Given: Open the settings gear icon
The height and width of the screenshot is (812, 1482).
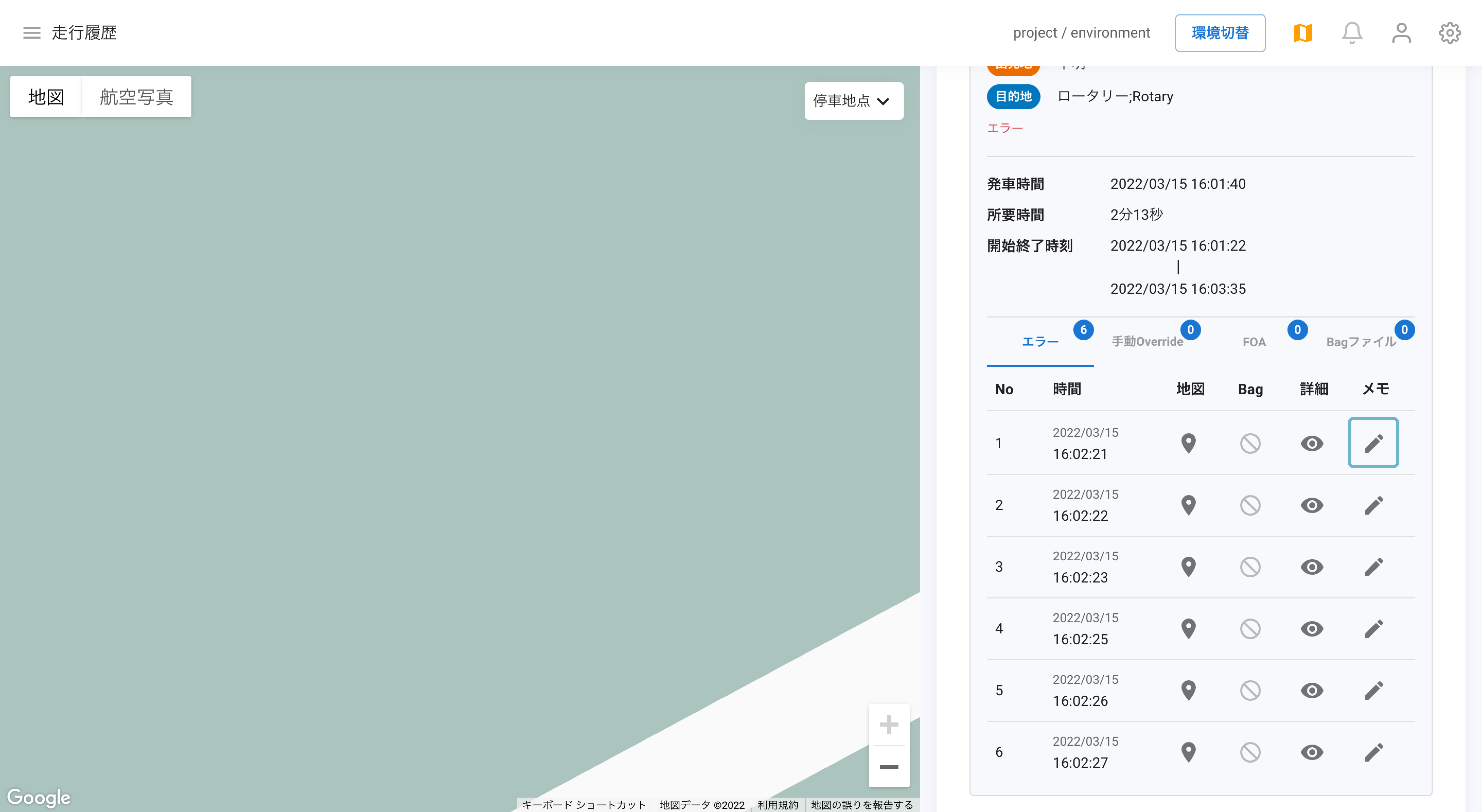Looking at the screenshot, I should [1450, 33].
